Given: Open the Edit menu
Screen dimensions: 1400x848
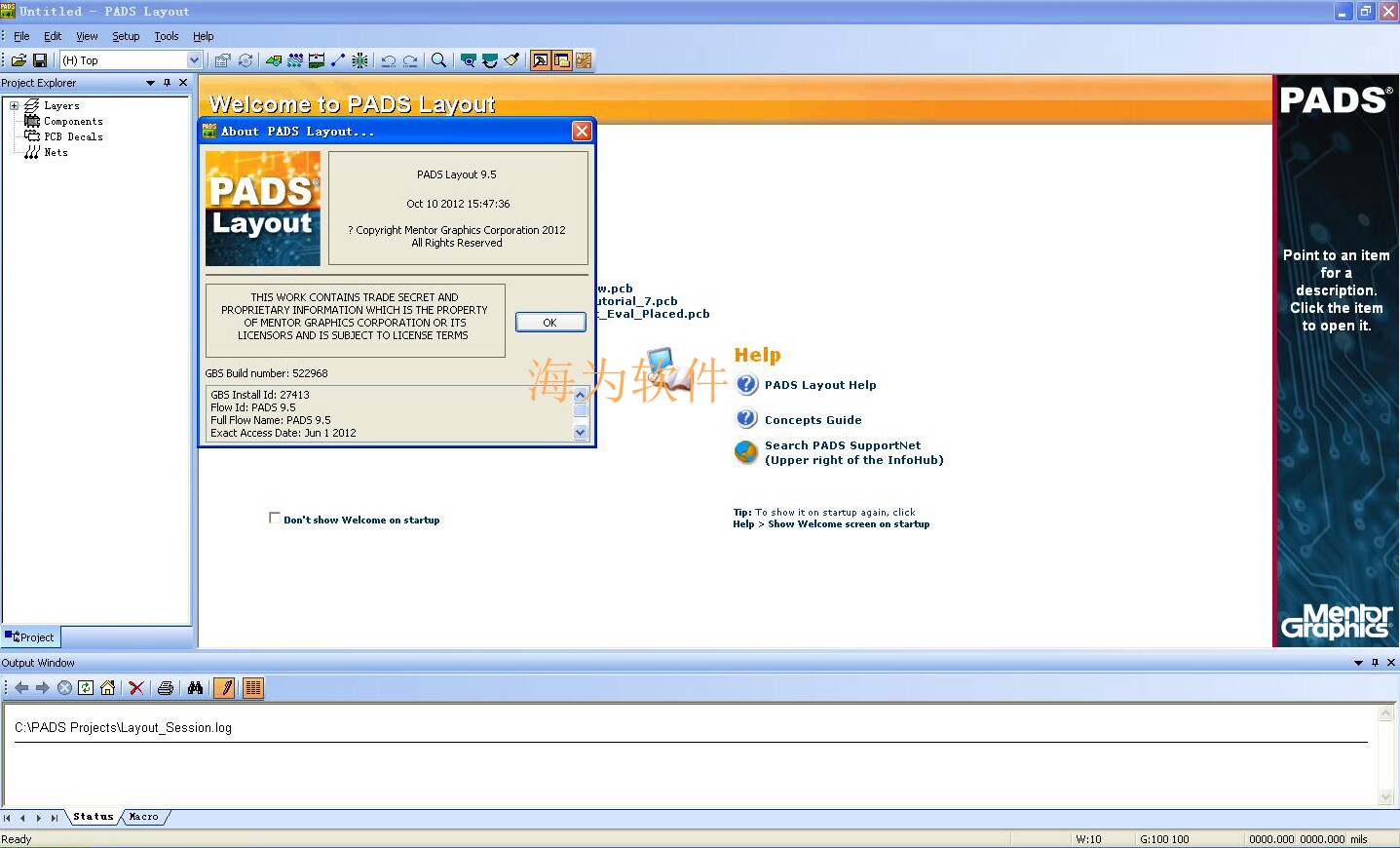Looking at the screenshot, I should (53, 36).
